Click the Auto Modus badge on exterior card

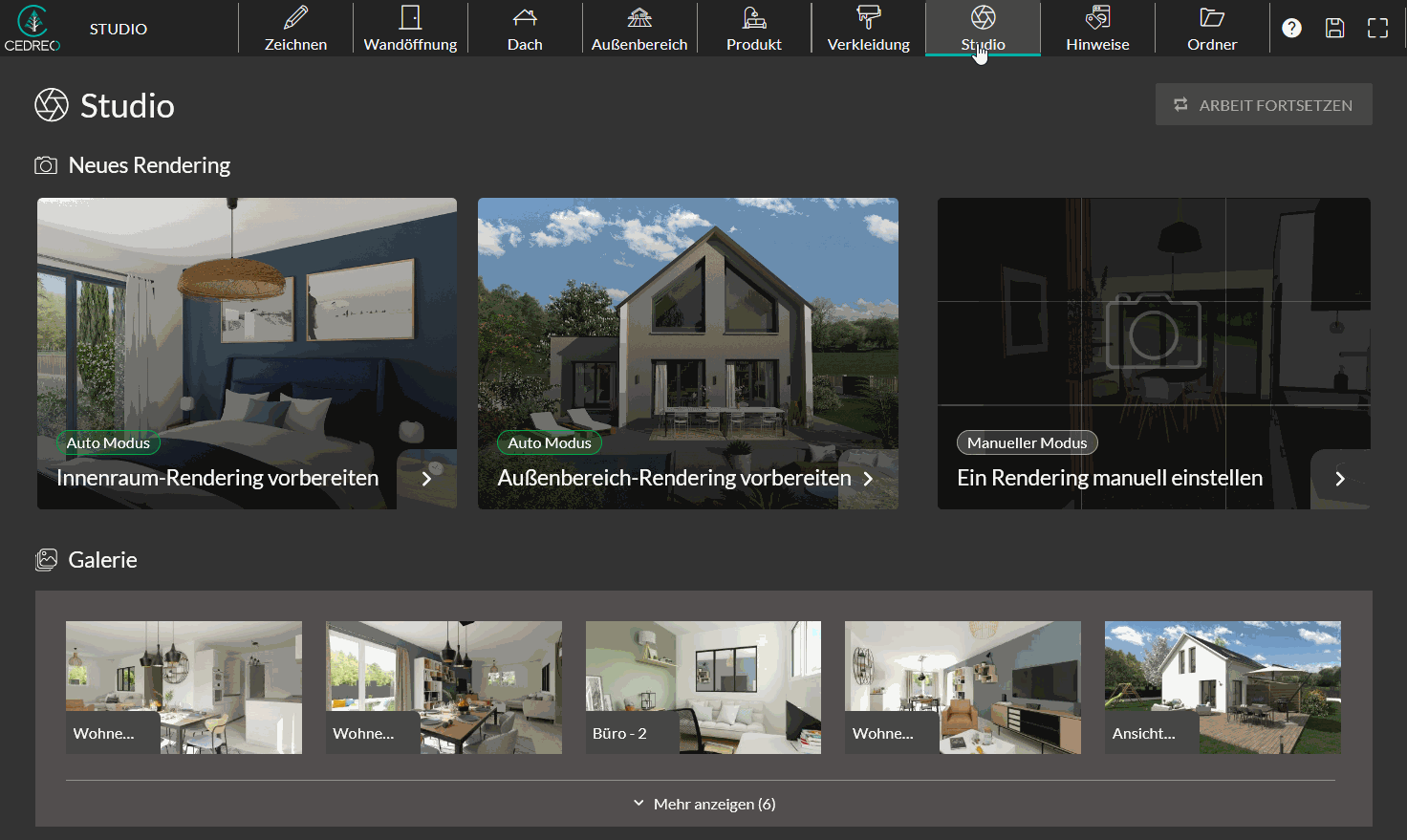click(x=550, y=442)
